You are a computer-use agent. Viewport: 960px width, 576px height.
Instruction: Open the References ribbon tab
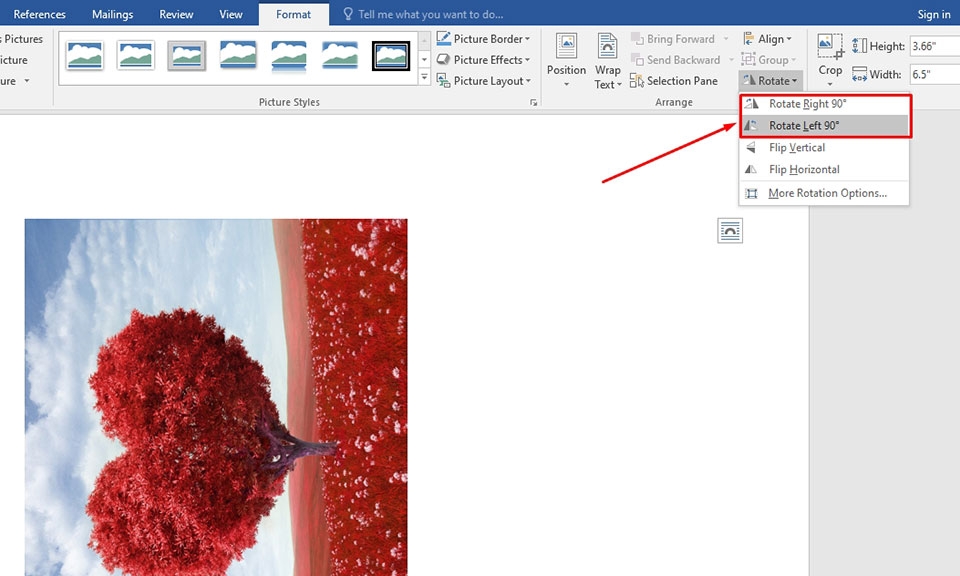[39, 14]
